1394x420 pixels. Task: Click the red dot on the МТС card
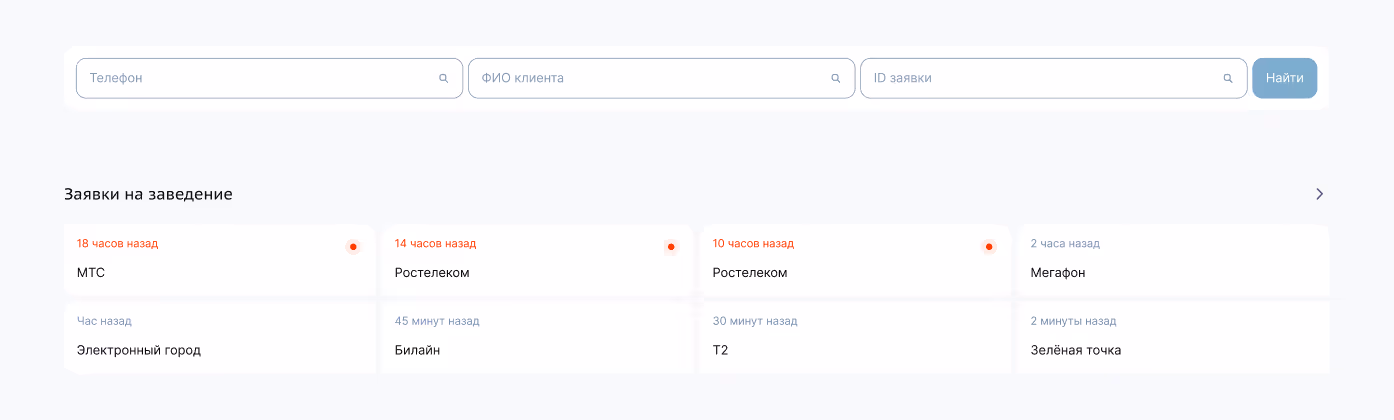pos(353,247)
